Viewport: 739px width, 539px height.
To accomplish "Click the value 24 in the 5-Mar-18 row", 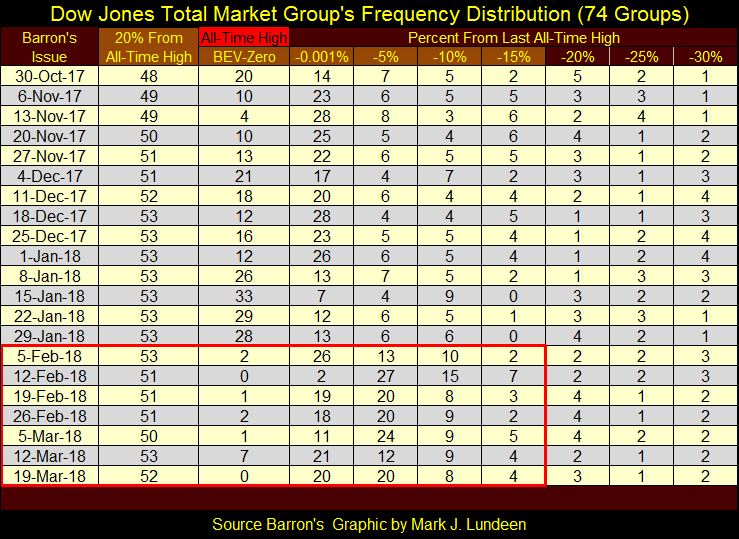I will (x=386, y=435).
